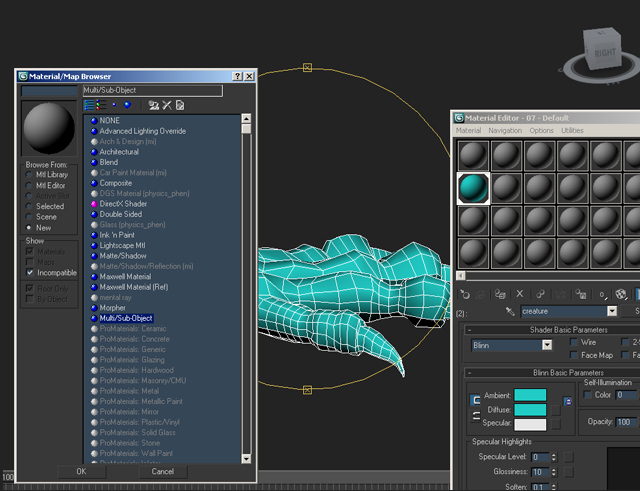Viewport: 640px width, 491px height.
Task: Toggle lower Diffuse-Specular lock button
Action: [476, 416]
